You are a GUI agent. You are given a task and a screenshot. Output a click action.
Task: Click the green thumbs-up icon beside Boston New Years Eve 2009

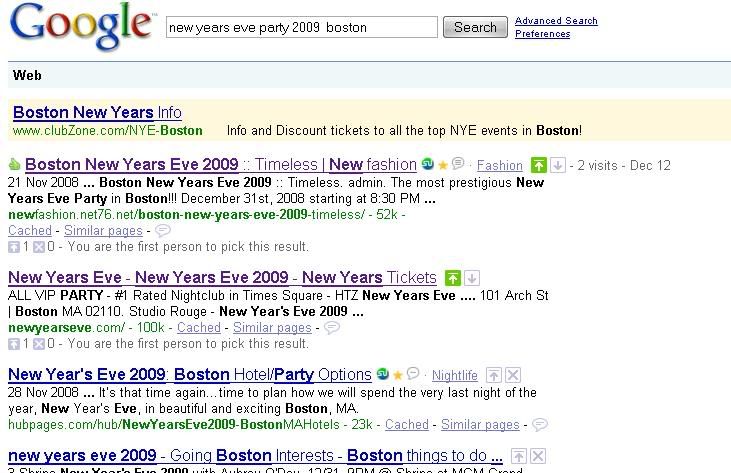(14, 164)
